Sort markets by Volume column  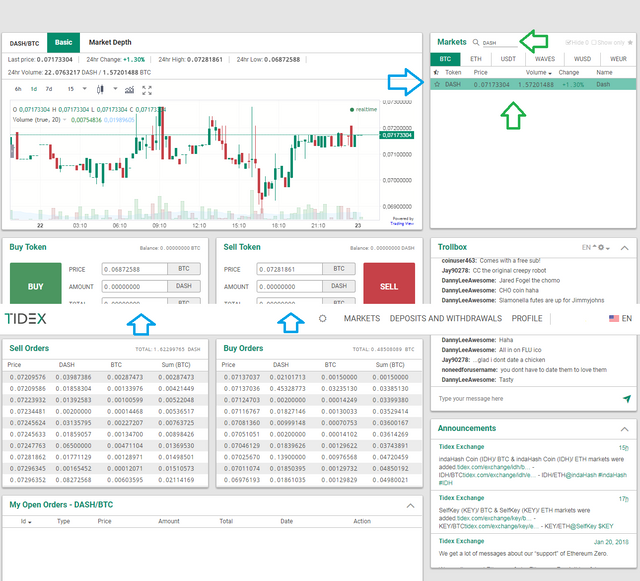[538, 72]
